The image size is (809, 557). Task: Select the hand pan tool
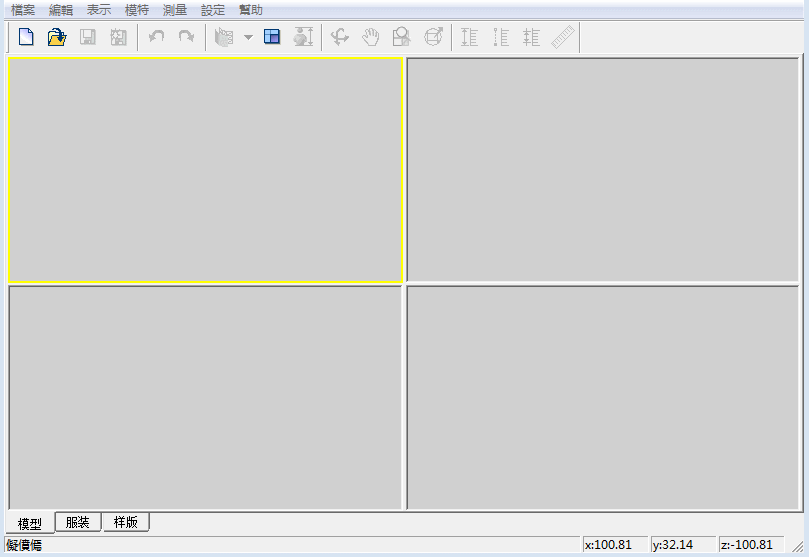[x=371, y=38]
